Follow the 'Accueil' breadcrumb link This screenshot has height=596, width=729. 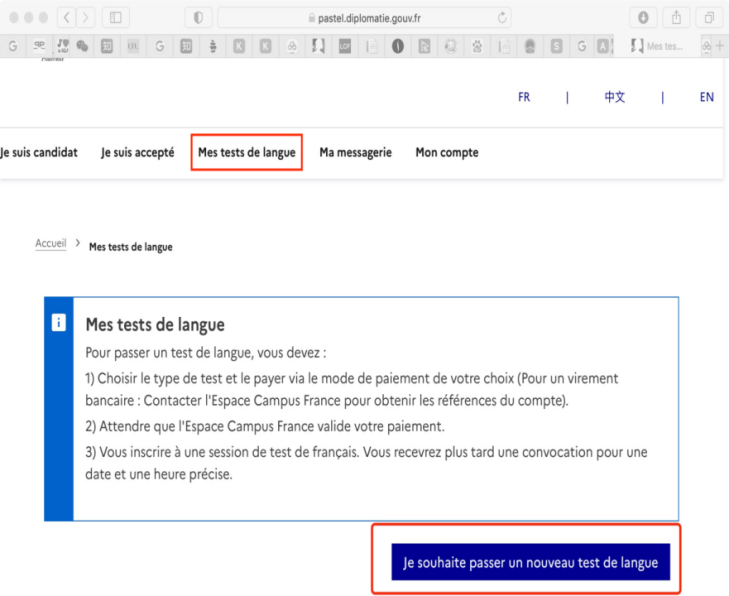[x=51, y=243]
